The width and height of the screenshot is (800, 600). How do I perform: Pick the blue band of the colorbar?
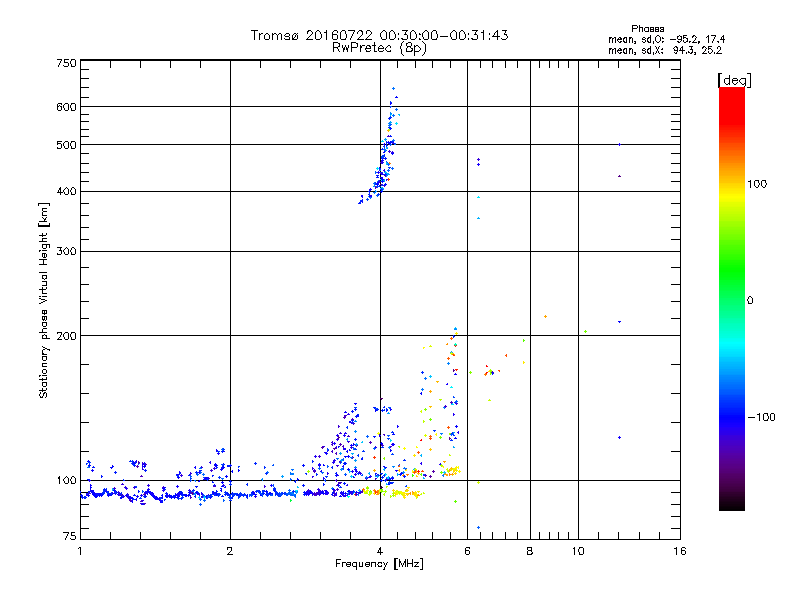[731, 410]
